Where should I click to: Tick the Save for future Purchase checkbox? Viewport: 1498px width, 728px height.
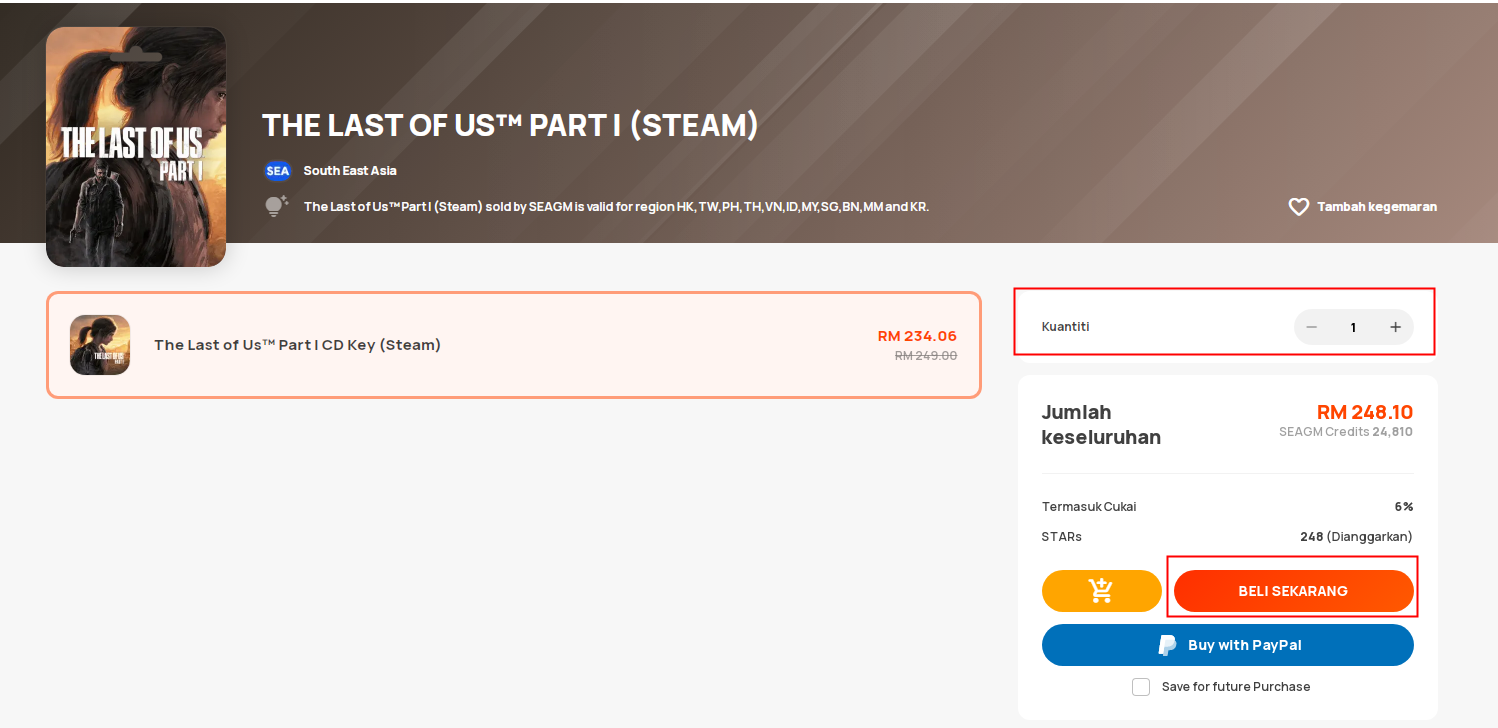point(1141,687)
